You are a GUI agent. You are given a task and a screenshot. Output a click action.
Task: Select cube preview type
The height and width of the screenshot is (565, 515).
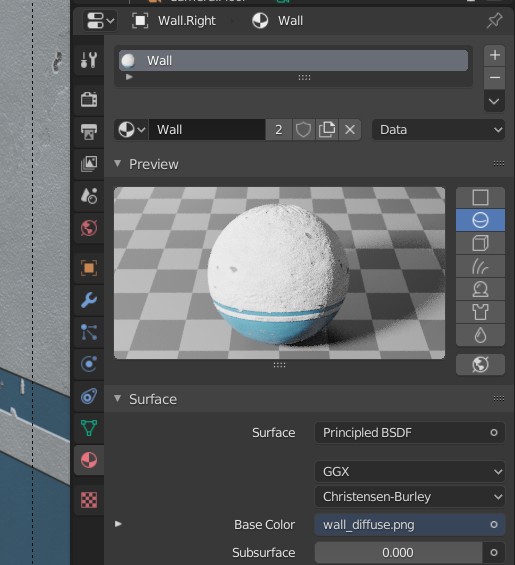(x=480, y=243)
